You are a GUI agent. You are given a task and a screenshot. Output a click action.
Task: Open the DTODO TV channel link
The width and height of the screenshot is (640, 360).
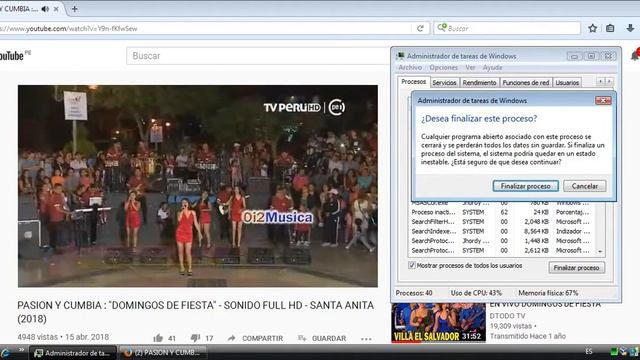point(507,316)
